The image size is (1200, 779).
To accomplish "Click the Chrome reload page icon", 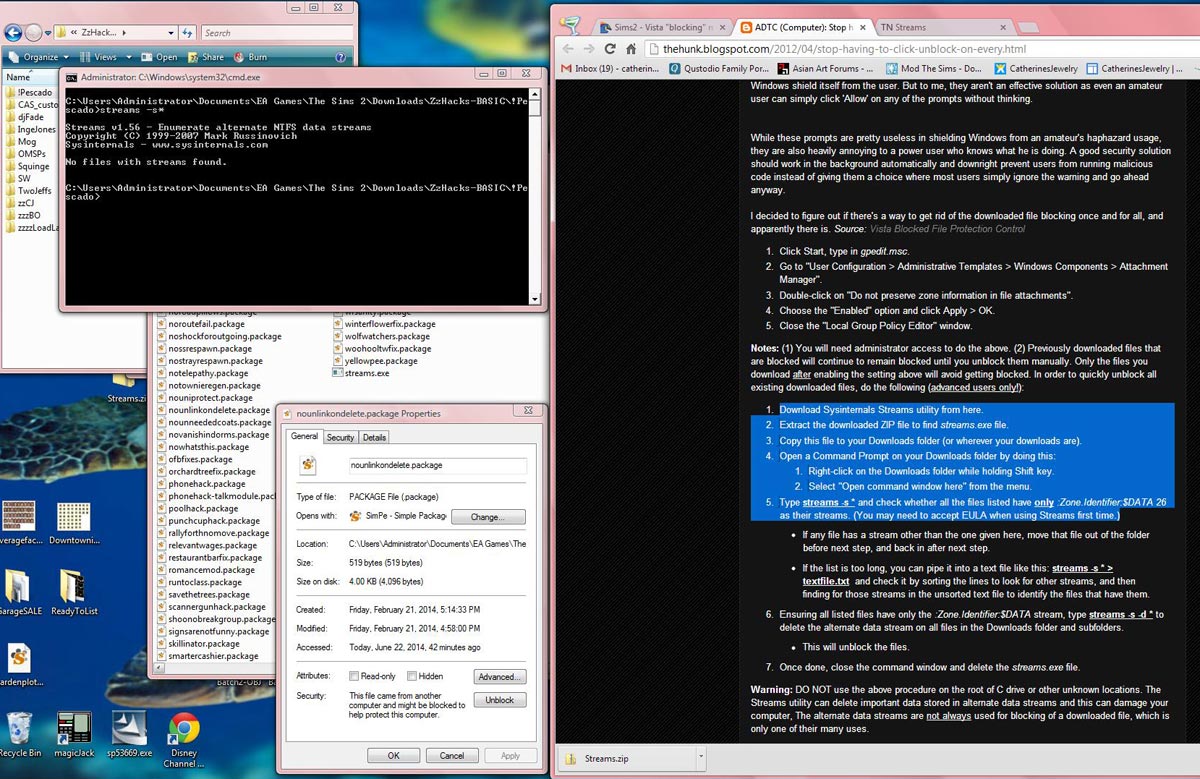I will (609, 48).
